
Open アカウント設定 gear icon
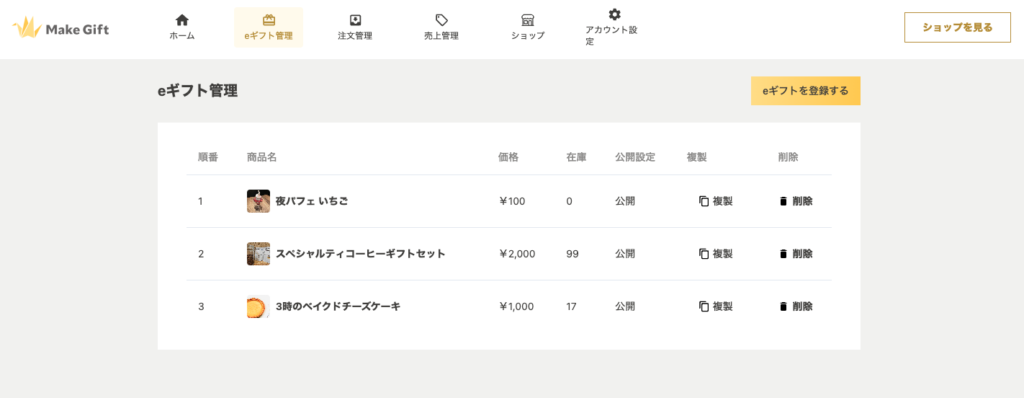(x=614, y=14)
